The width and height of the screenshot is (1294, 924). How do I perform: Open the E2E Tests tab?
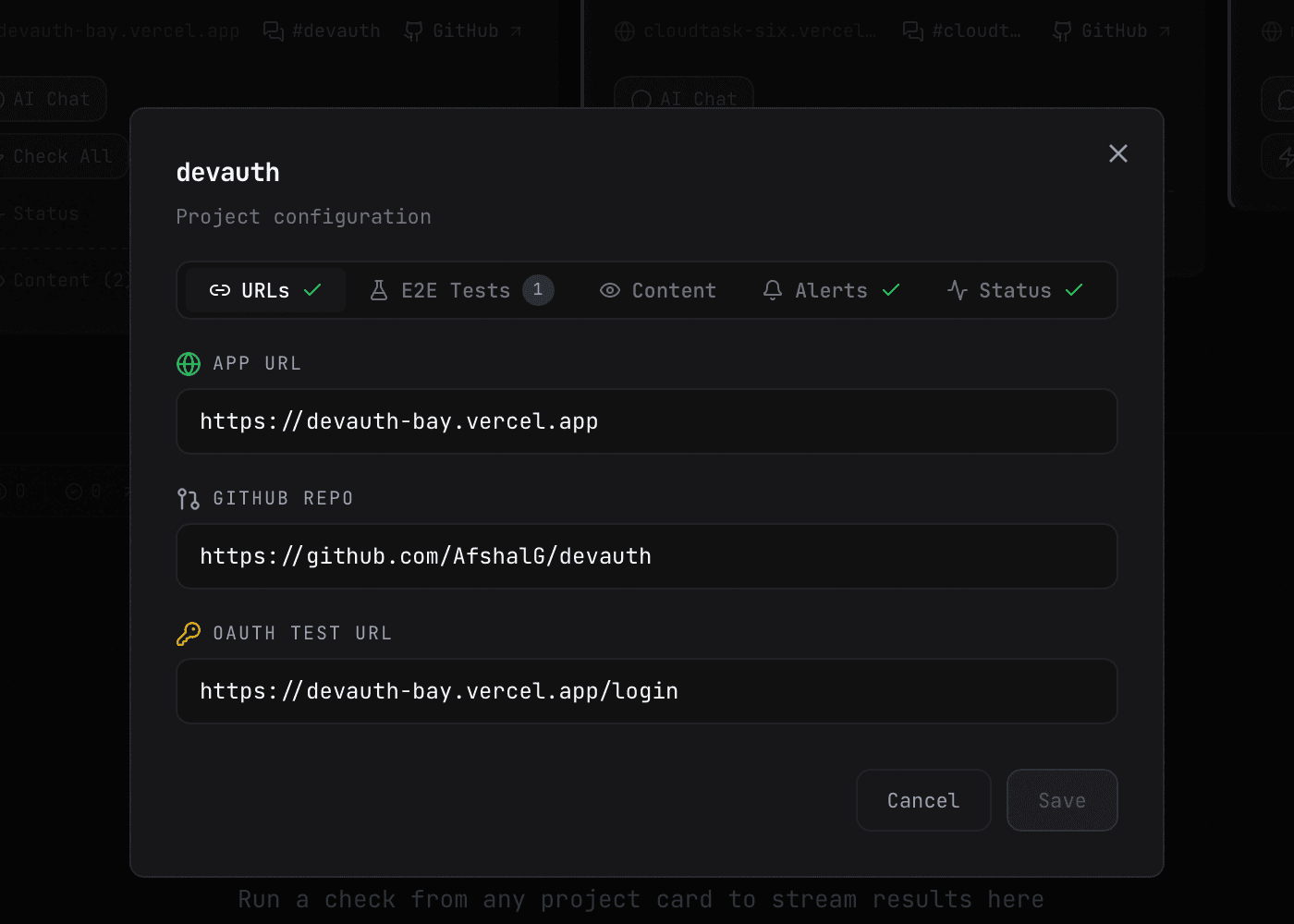coord(461,290)
